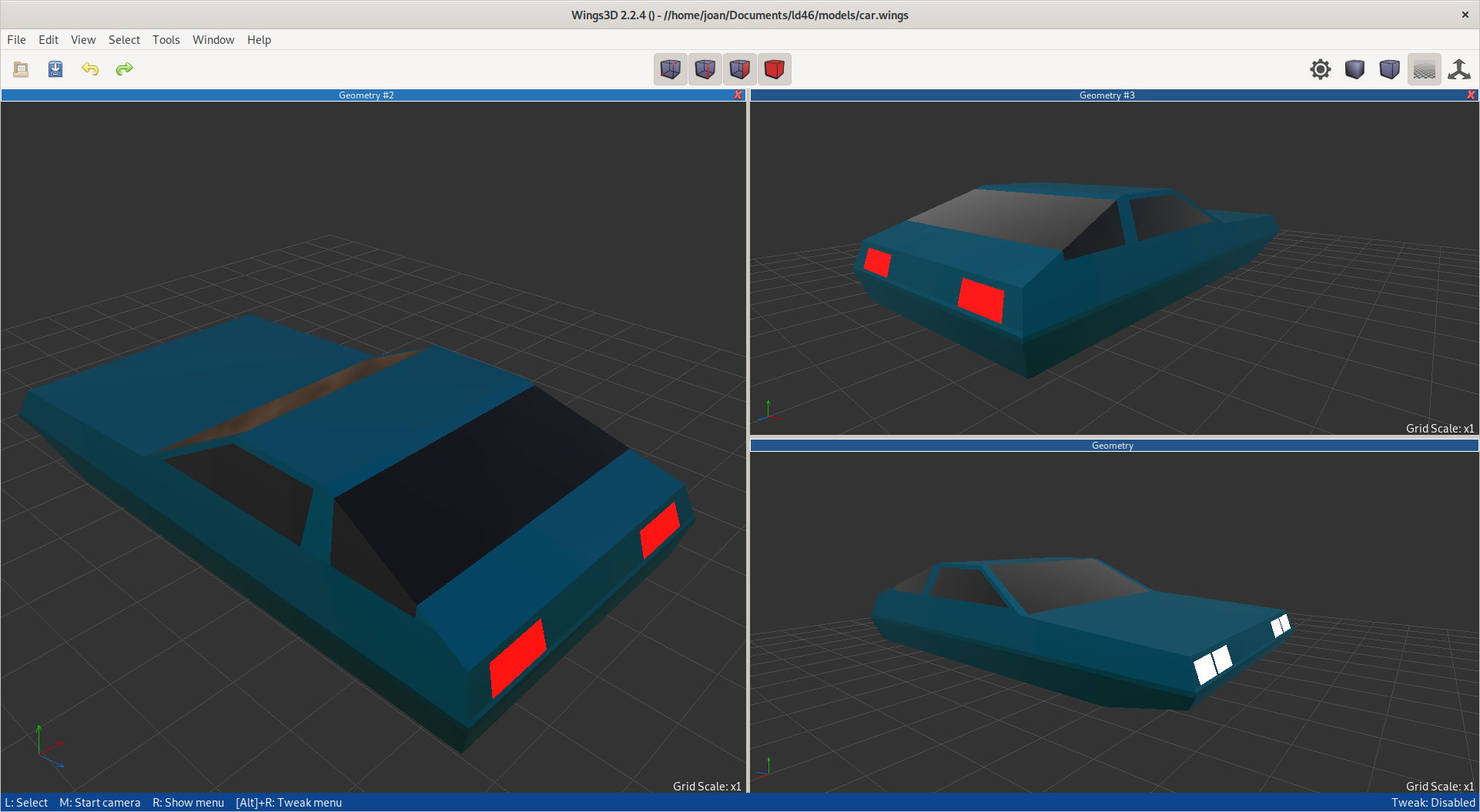1480x812 pixels.
Task: Select red tail light in Geometry #2 front
Action: [517, 659]
